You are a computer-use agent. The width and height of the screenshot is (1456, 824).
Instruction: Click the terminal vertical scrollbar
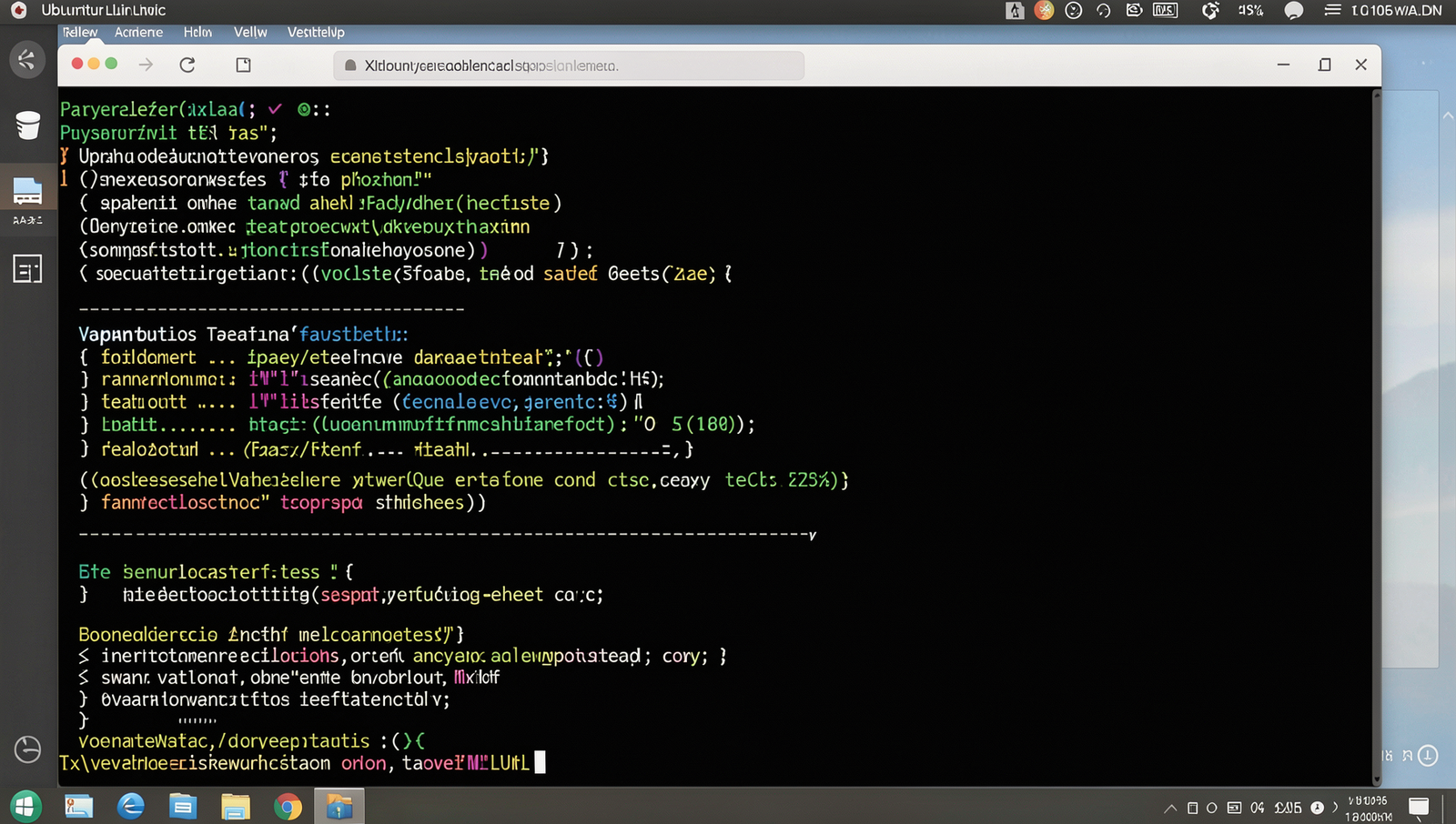click(x=1376, y=437)
